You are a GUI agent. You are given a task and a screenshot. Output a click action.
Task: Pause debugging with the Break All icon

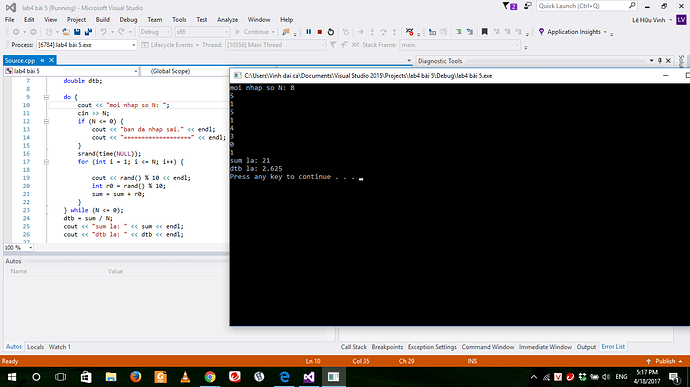[308, 32]
